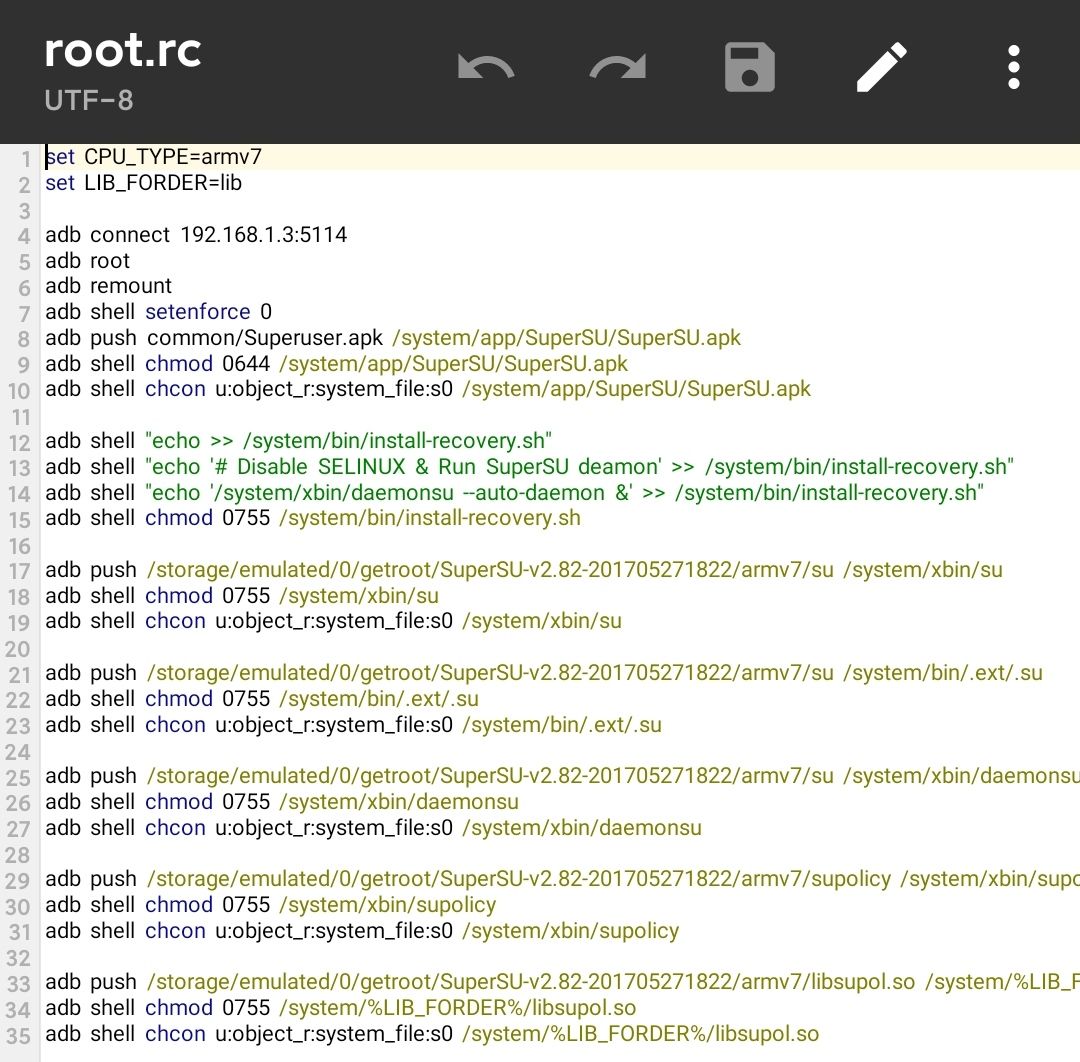Click the 'adb push common/Superuser.apk' line
This screenshot has height=1062, width=1080.
pos(393,338)
